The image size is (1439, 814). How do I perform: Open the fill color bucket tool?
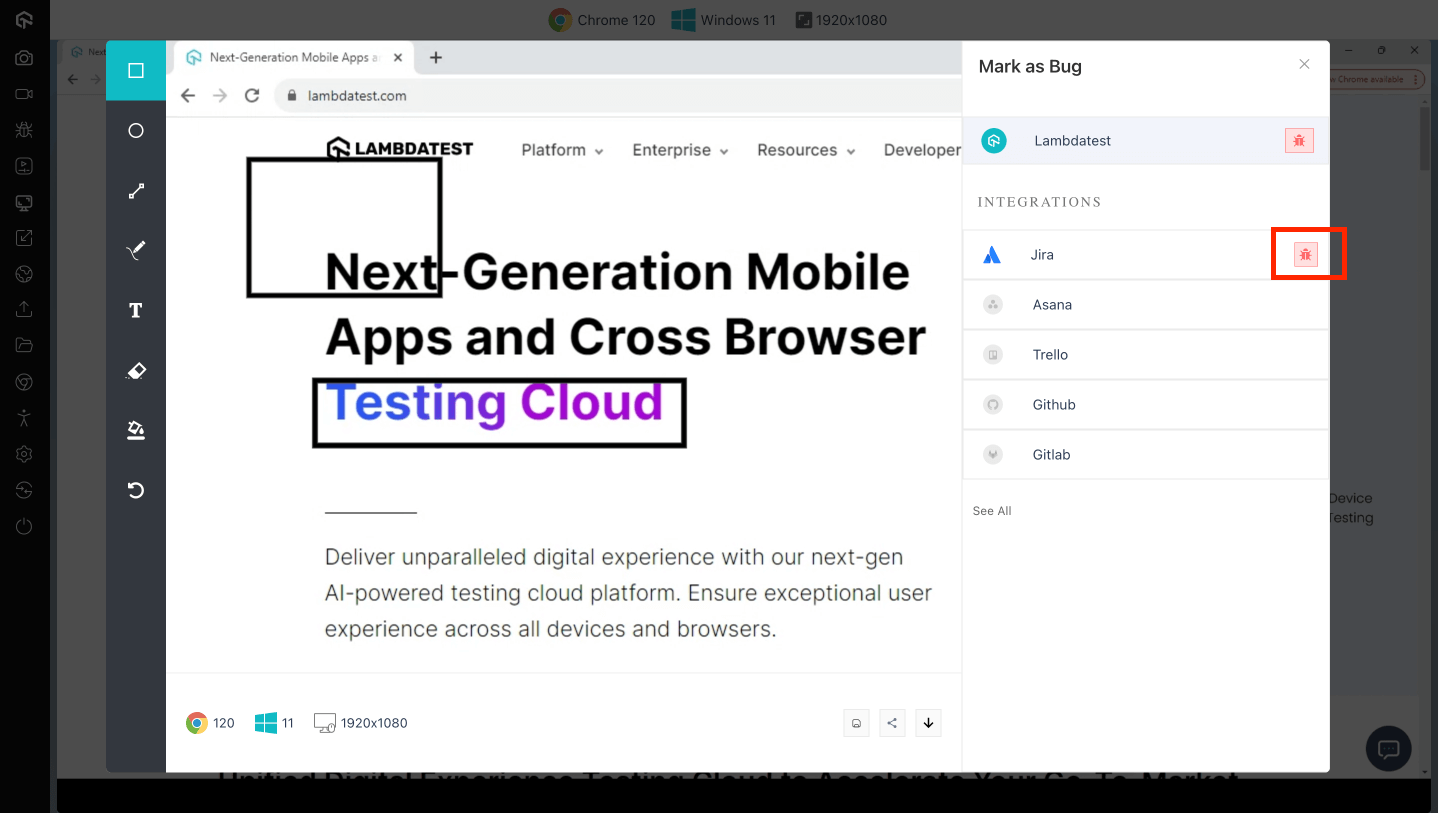pyautogui.click(x=136, y=430)
